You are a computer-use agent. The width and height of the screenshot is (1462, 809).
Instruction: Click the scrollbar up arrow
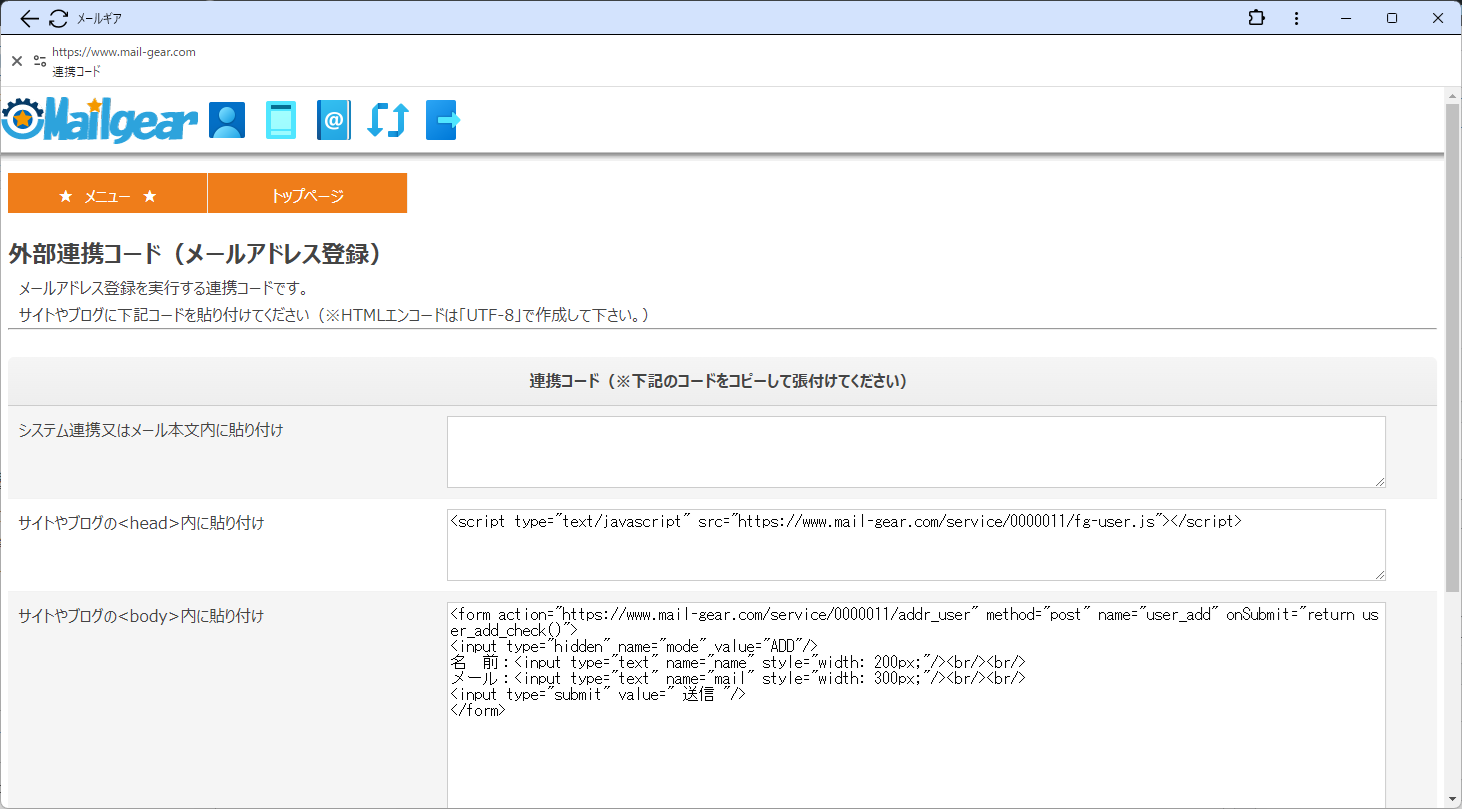pyautogui.click(x=1453, y=95)
